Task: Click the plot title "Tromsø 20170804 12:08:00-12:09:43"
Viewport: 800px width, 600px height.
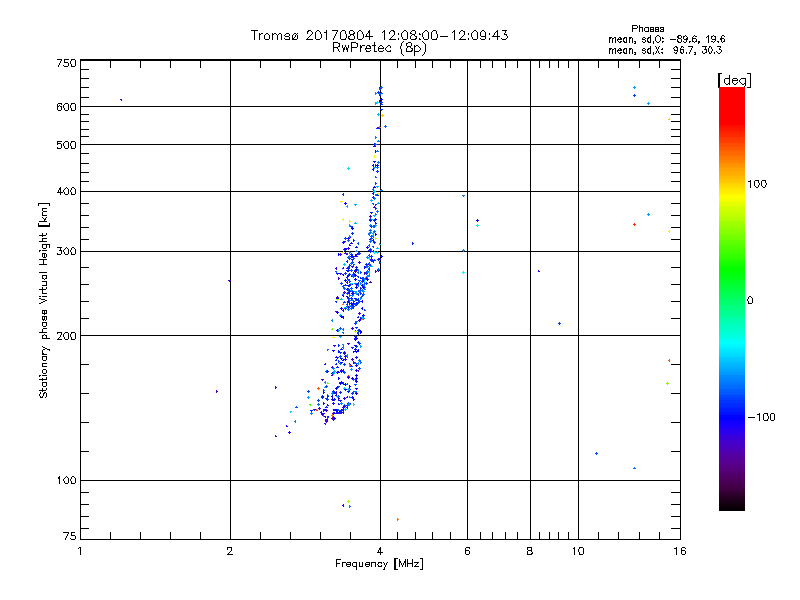Action: (379, 35)
